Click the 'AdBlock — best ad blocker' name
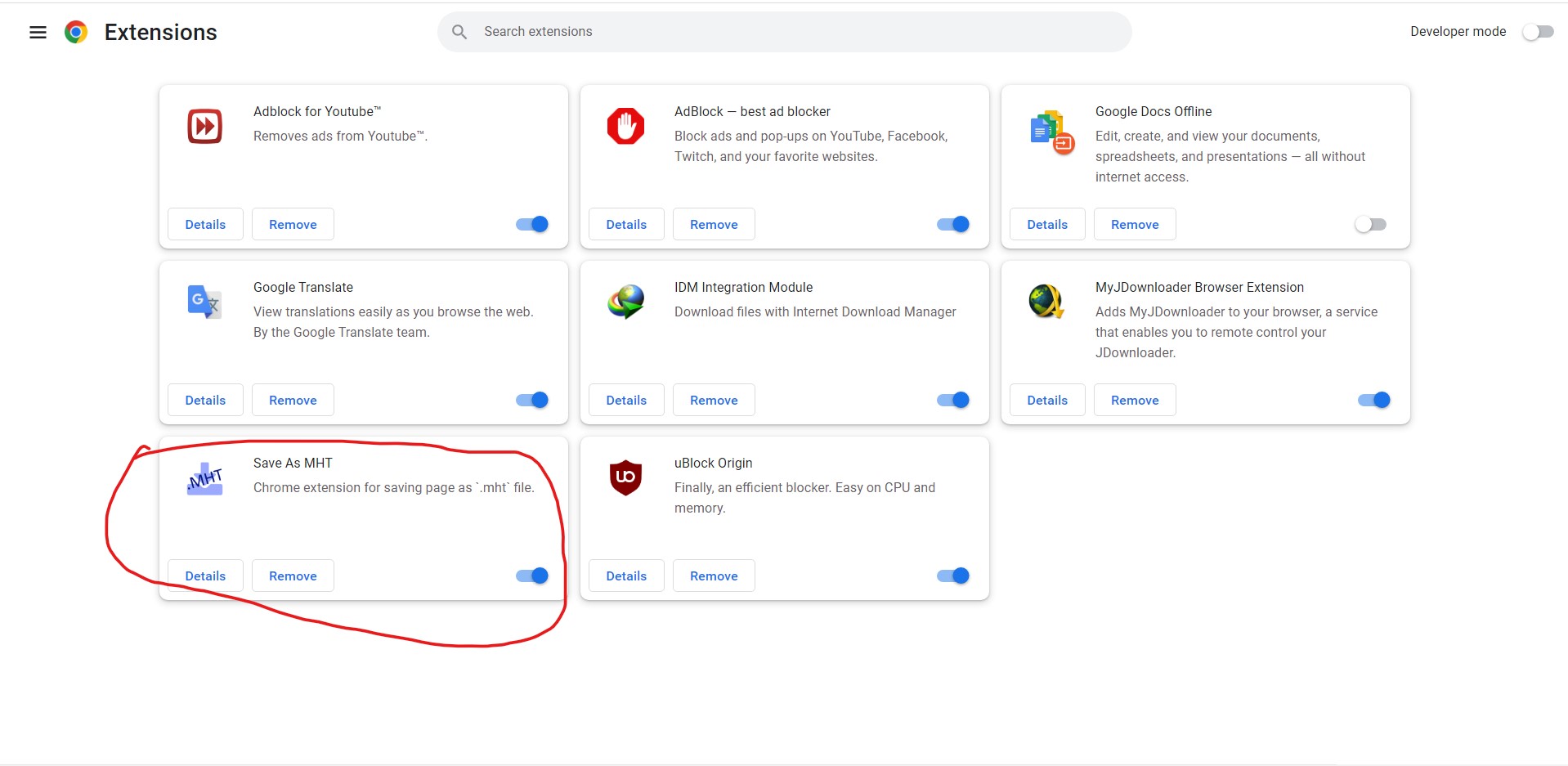The width and height of the screenshot is (1568, 766). pyautogui.click(x=752, y=111)
